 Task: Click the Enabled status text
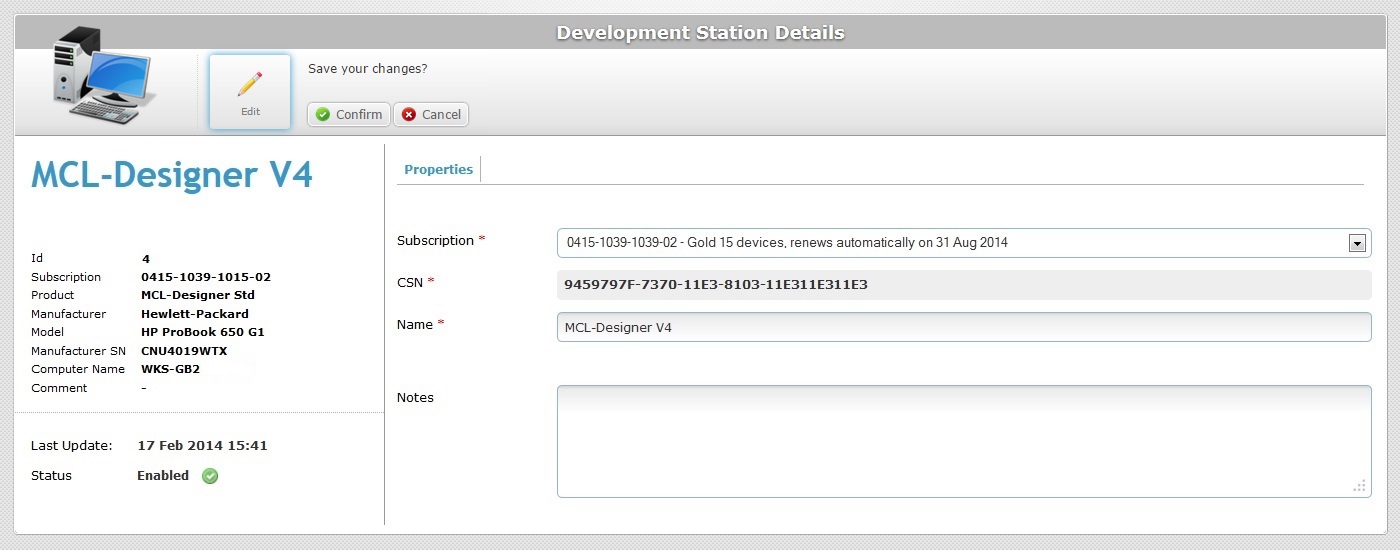[163, 476]
